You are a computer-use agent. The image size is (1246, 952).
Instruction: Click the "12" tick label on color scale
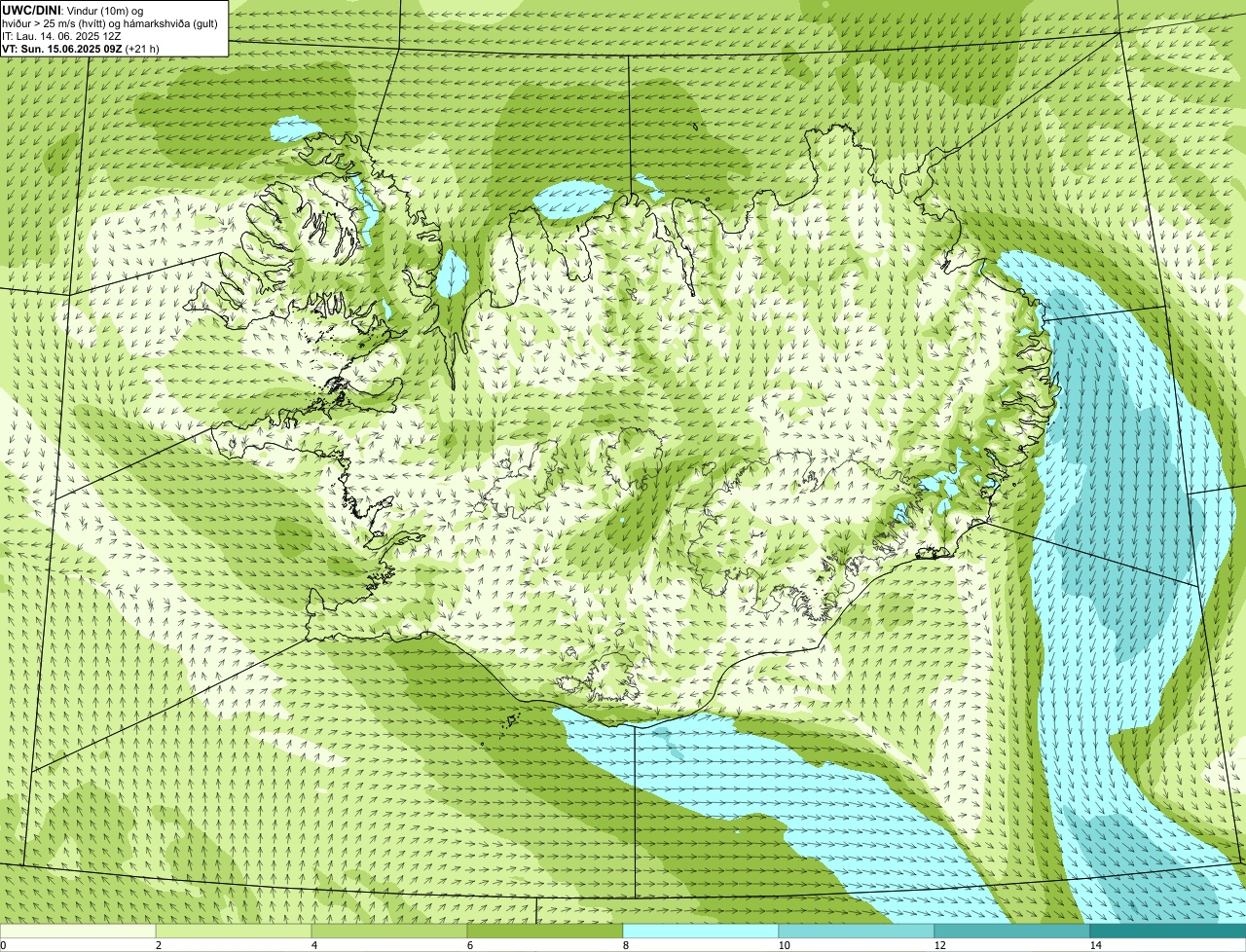pyautogui.click(x=939, y=945)
